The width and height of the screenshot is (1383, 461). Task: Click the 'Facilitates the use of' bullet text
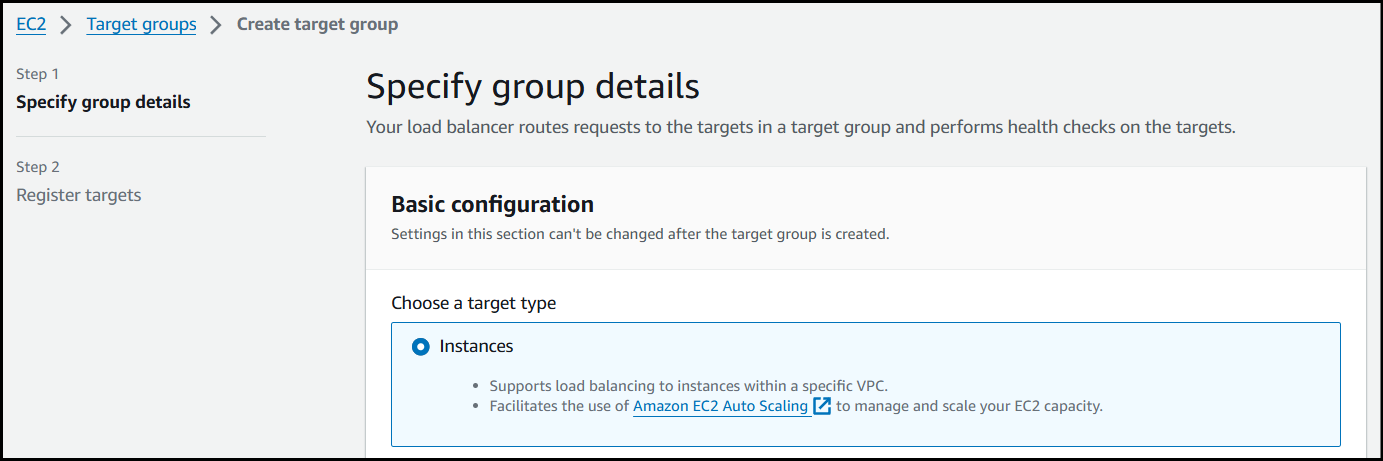[x=558, y=406]
